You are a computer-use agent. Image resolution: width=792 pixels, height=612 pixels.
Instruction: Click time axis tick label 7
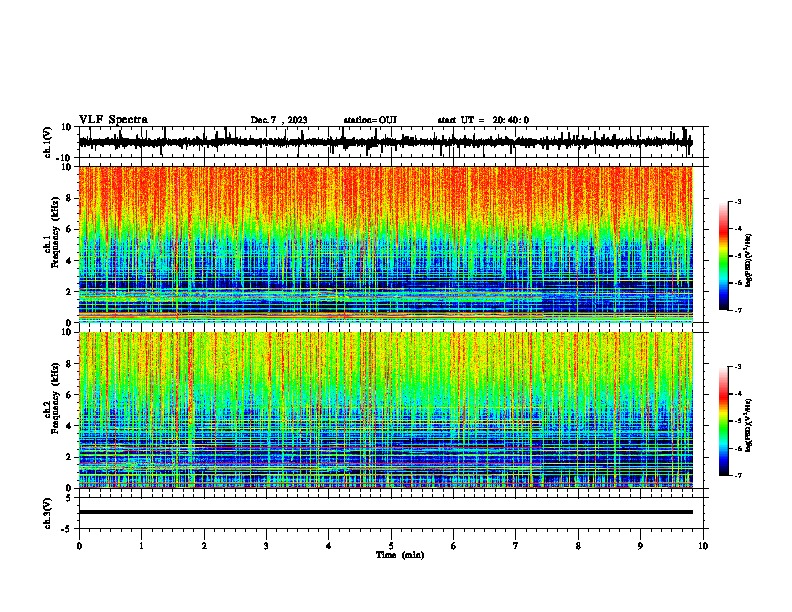[516, 546]
